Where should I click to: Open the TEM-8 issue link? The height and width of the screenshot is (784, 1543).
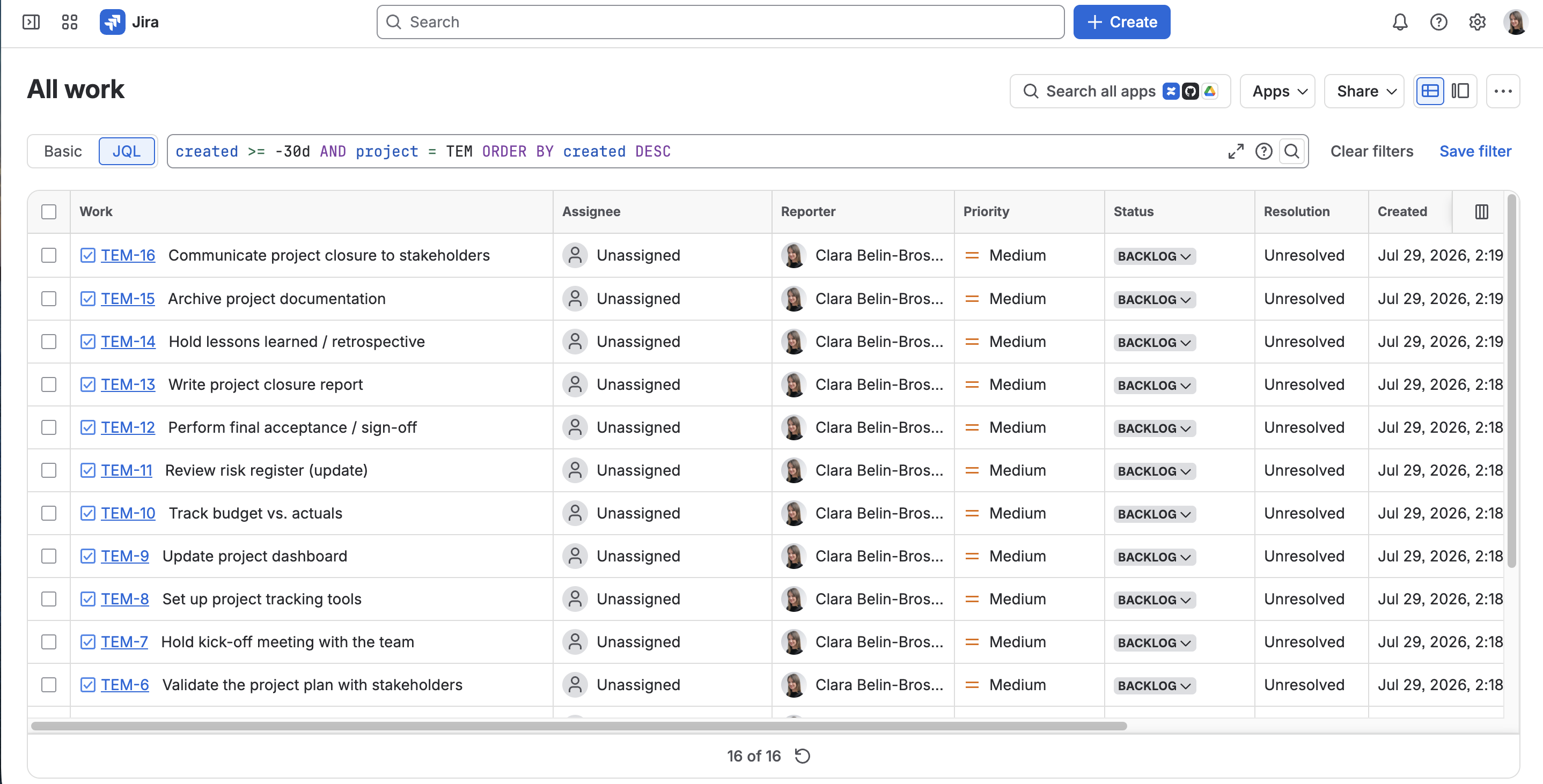124,599
